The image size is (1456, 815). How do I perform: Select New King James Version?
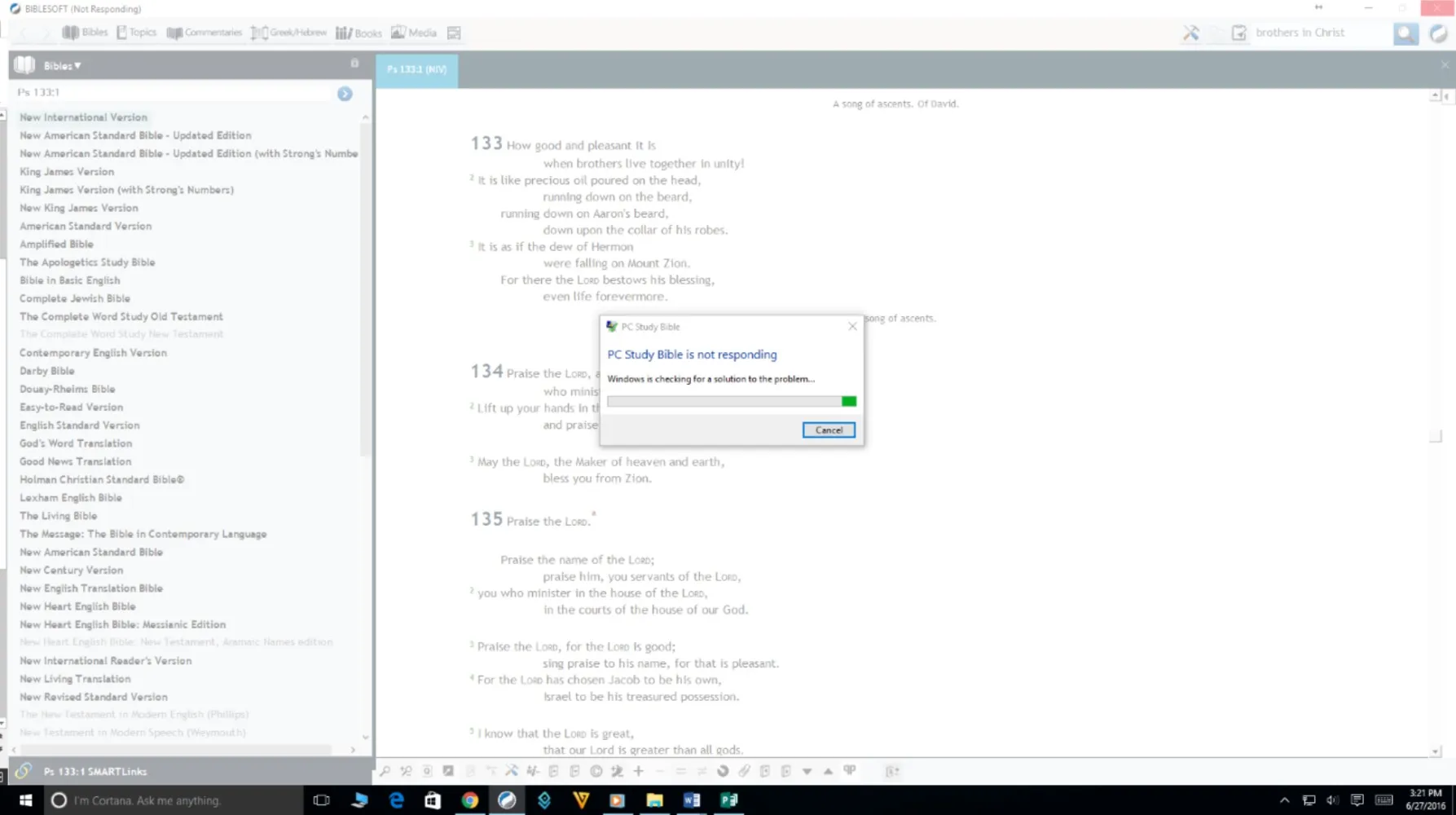(x=79, y=208)
